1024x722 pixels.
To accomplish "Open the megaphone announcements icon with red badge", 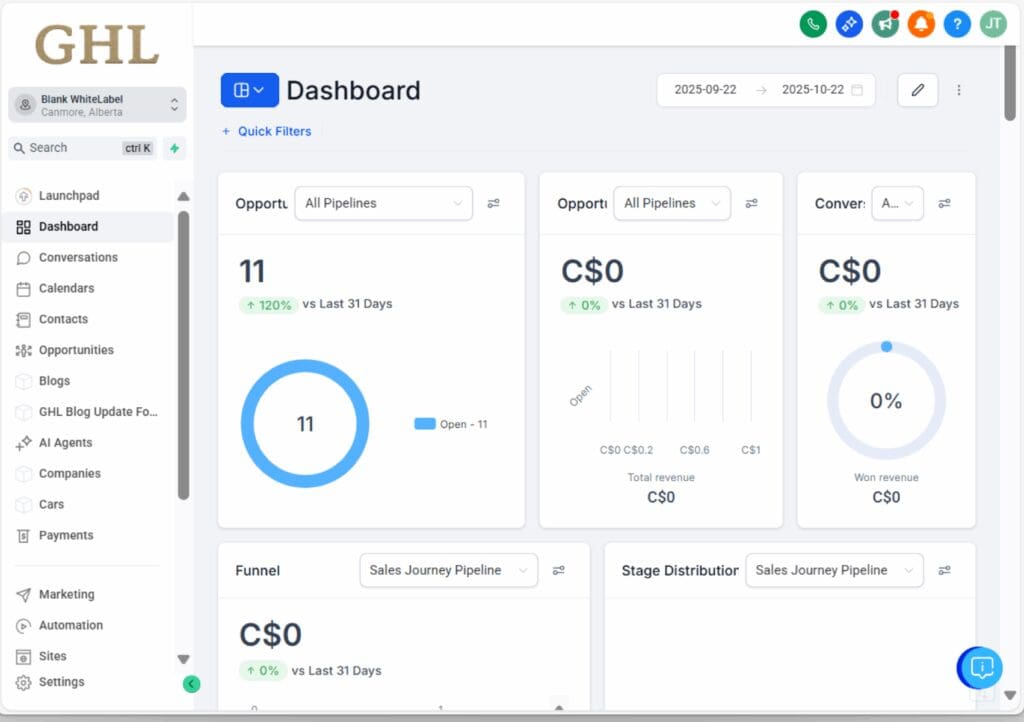I will pos(885,23).
